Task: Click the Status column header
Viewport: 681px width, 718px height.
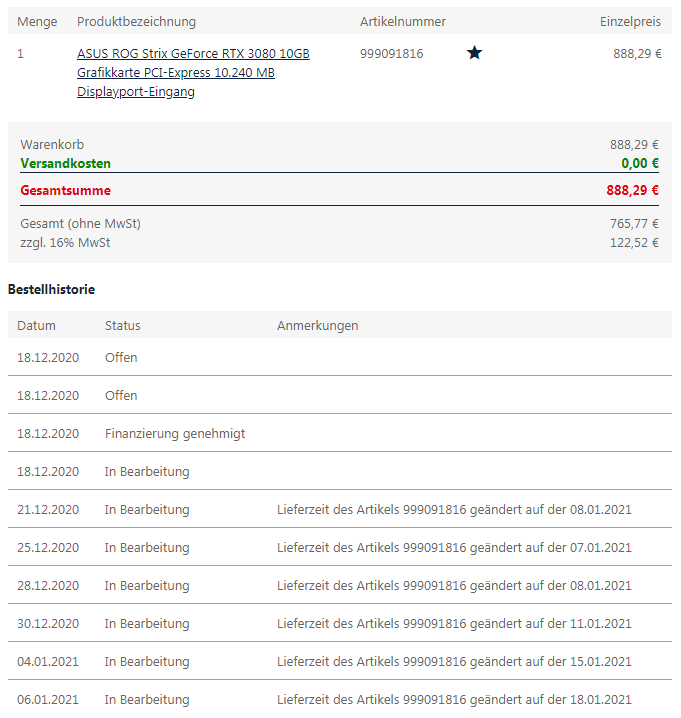Action: click(x=122, y=326)
